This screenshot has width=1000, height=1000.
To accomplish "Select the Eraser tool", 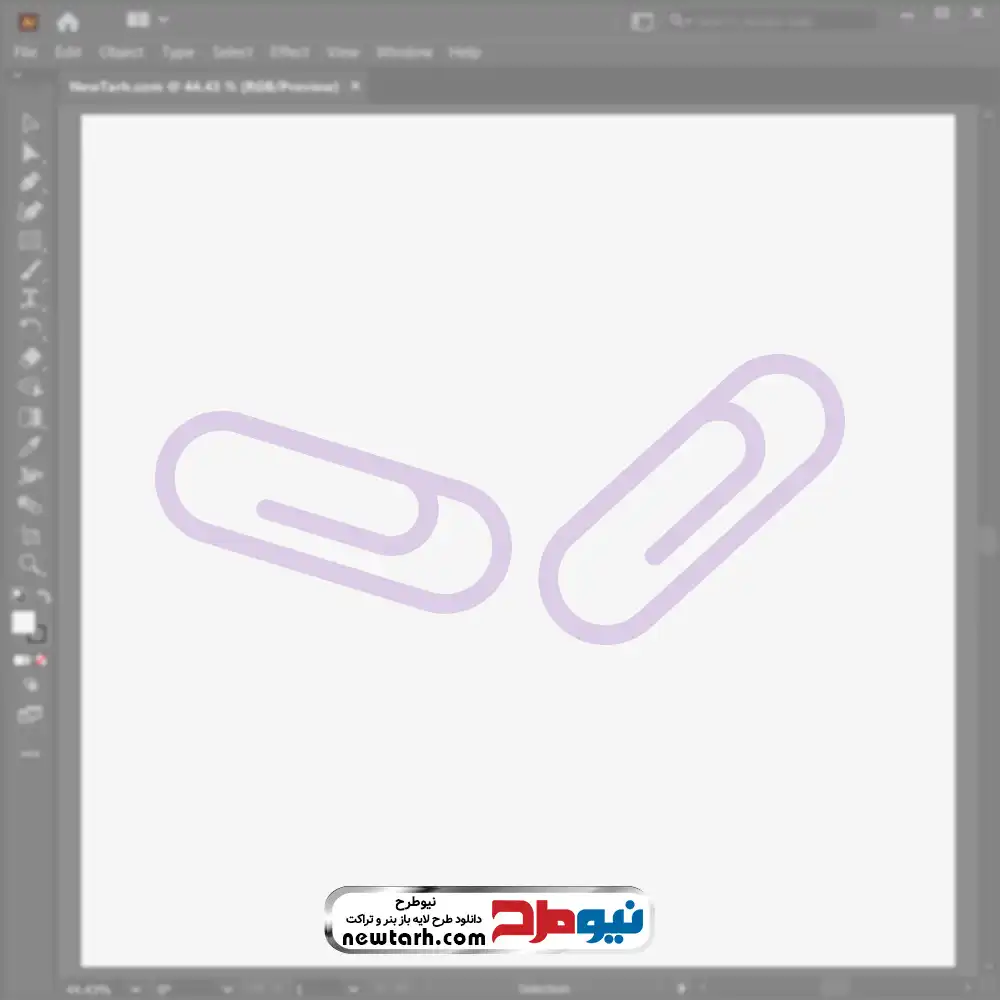I will tap(30, 358).
